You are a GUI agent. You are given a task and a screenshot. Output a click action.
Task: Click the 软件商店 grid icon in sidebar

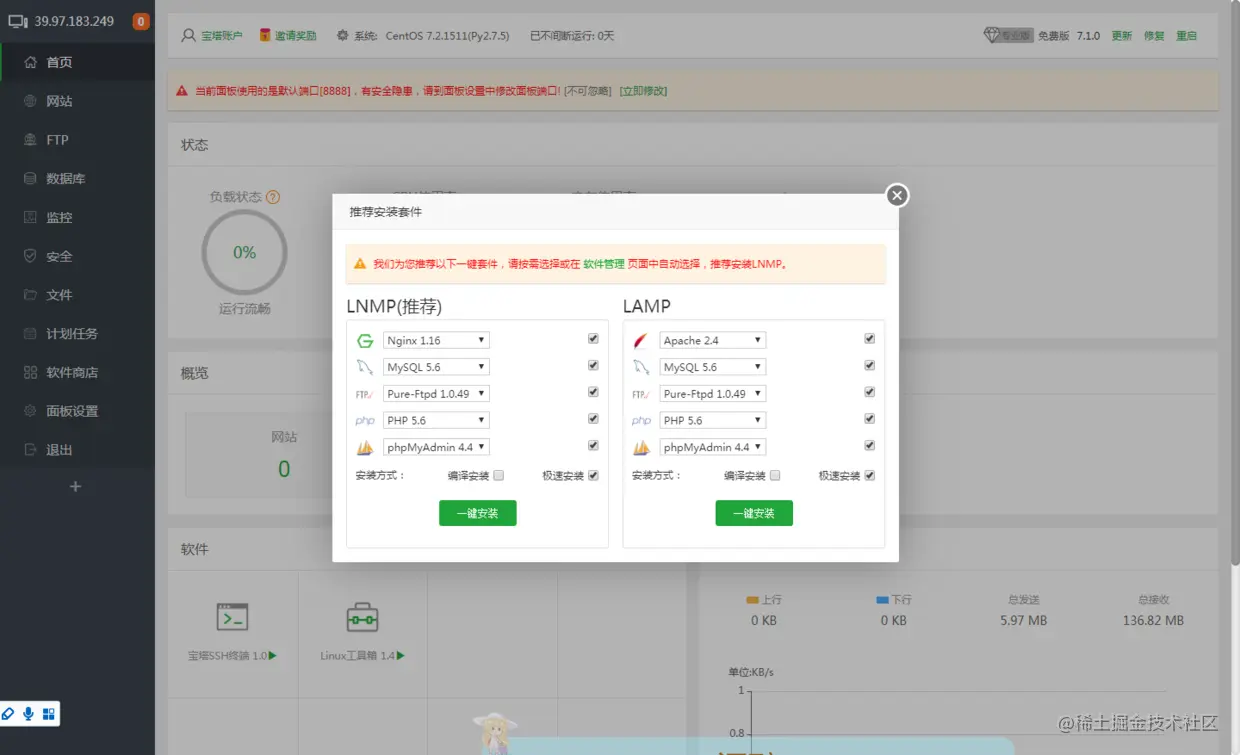30,372
